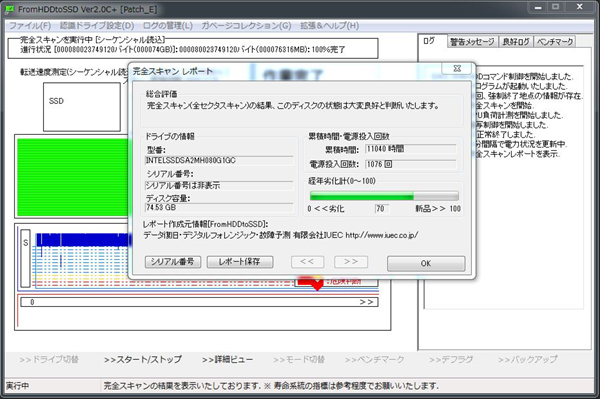Click the 正常終了しました log line

506,135
